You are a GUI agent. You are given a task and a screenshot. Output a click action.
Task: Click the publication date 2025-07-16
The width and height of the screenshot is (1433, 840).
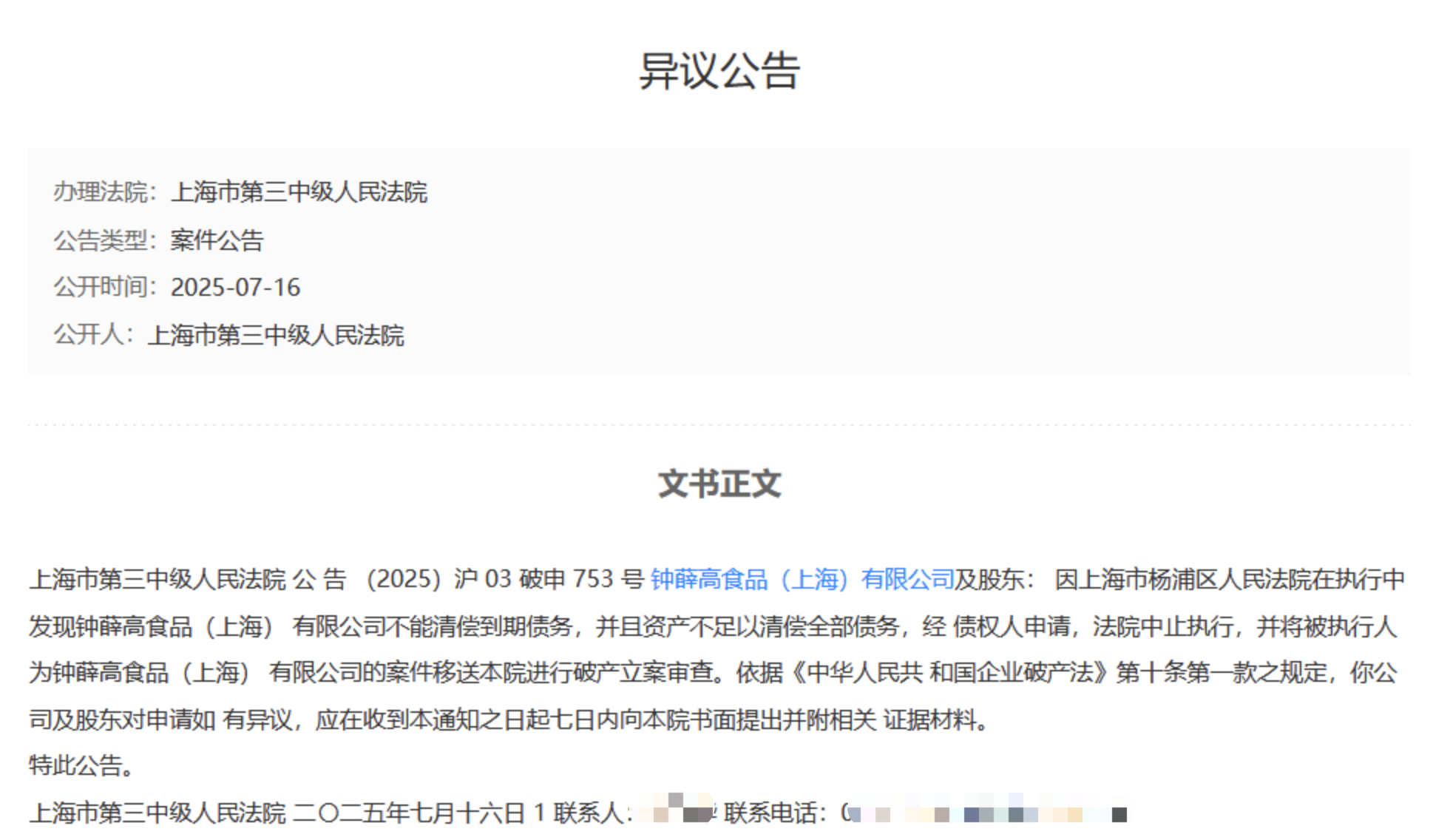click(235, 287)
